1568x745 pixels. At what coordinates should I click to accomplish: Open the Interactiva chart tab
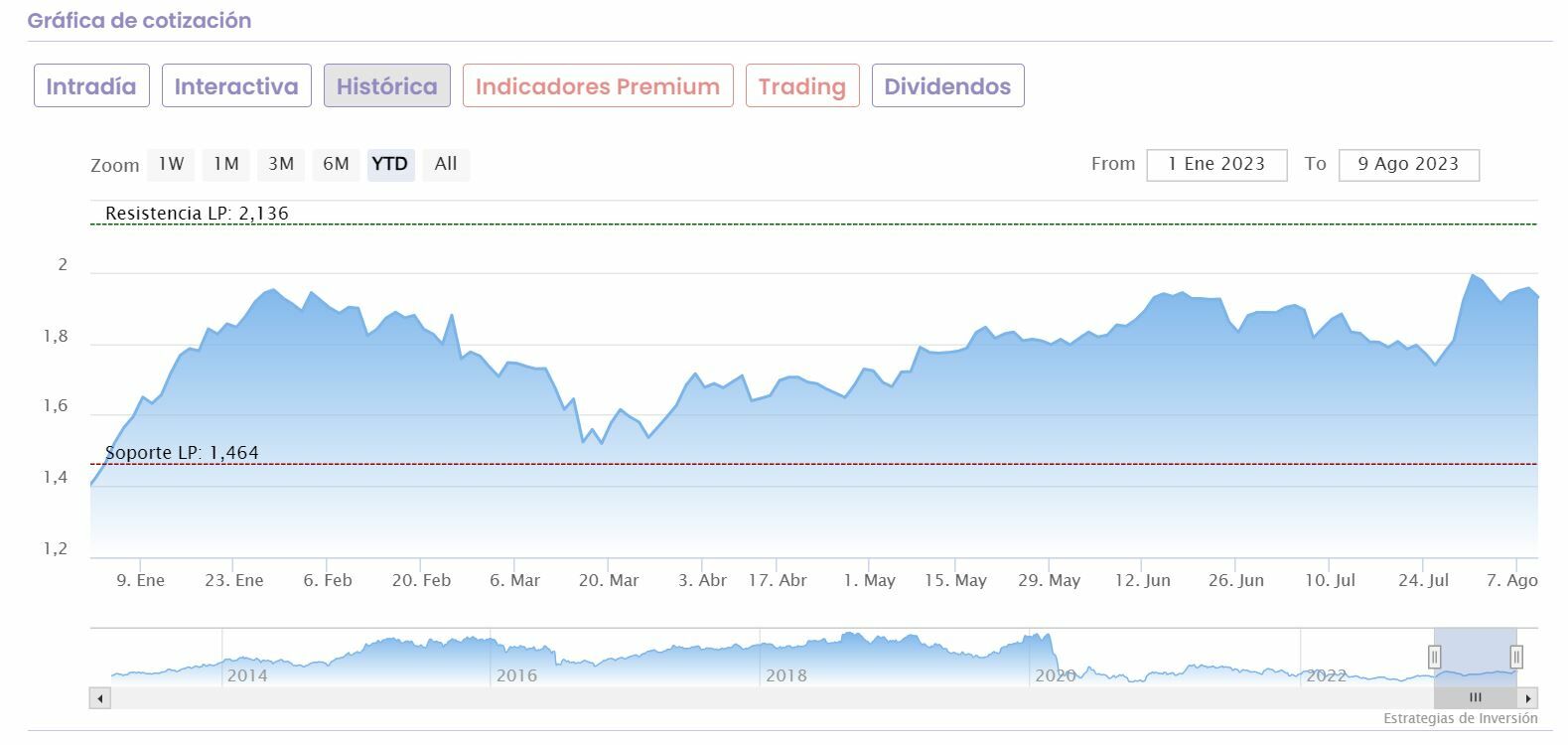236,86
